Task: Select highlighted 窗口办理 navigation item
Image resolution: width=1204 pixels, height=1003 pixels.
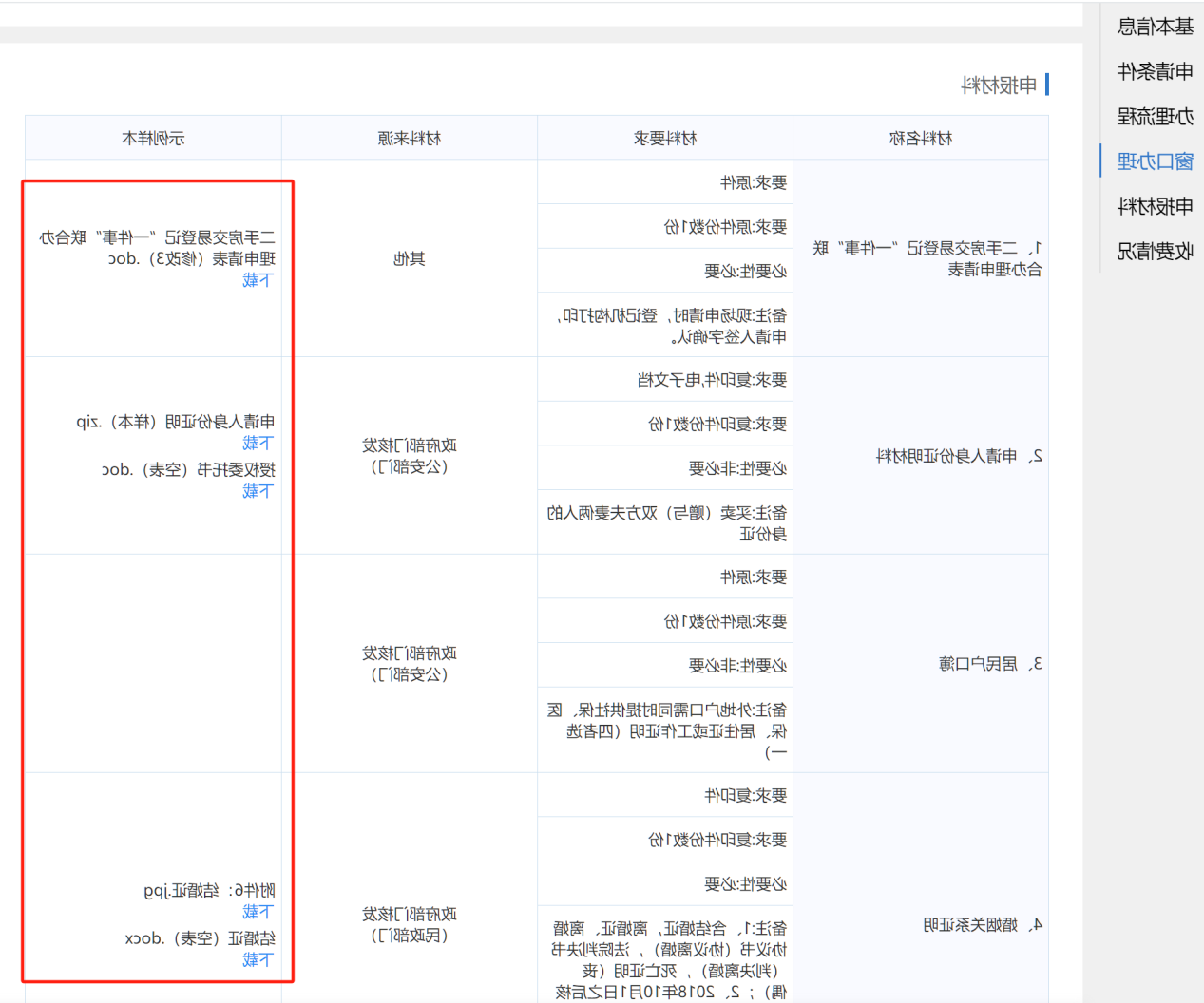Action: [1155, 161]
